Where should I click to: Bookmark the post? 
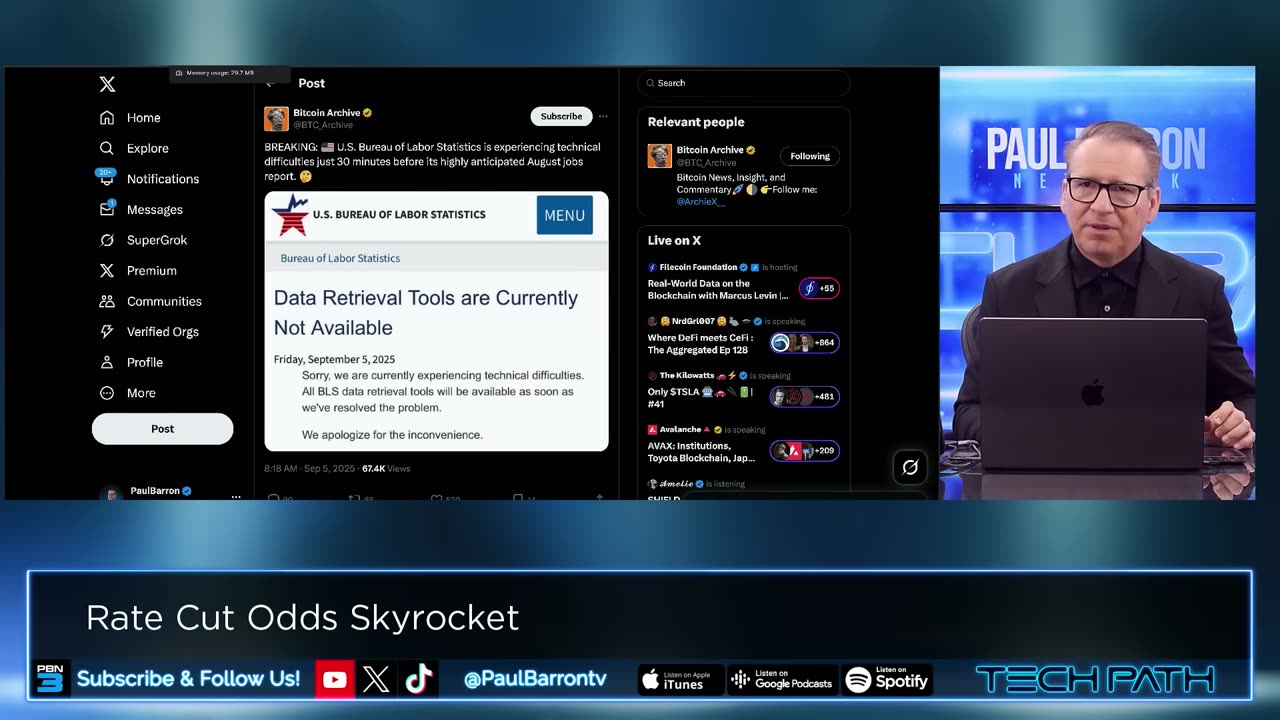pyautogui.click(x=517, y=497)
